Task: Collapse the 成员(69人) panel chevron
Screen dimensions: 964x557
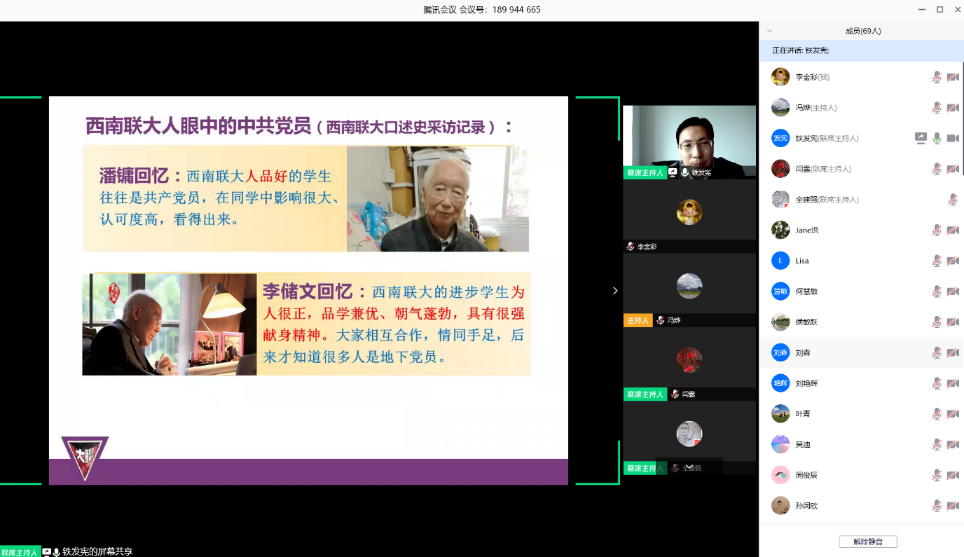Action: pos(769,31)
